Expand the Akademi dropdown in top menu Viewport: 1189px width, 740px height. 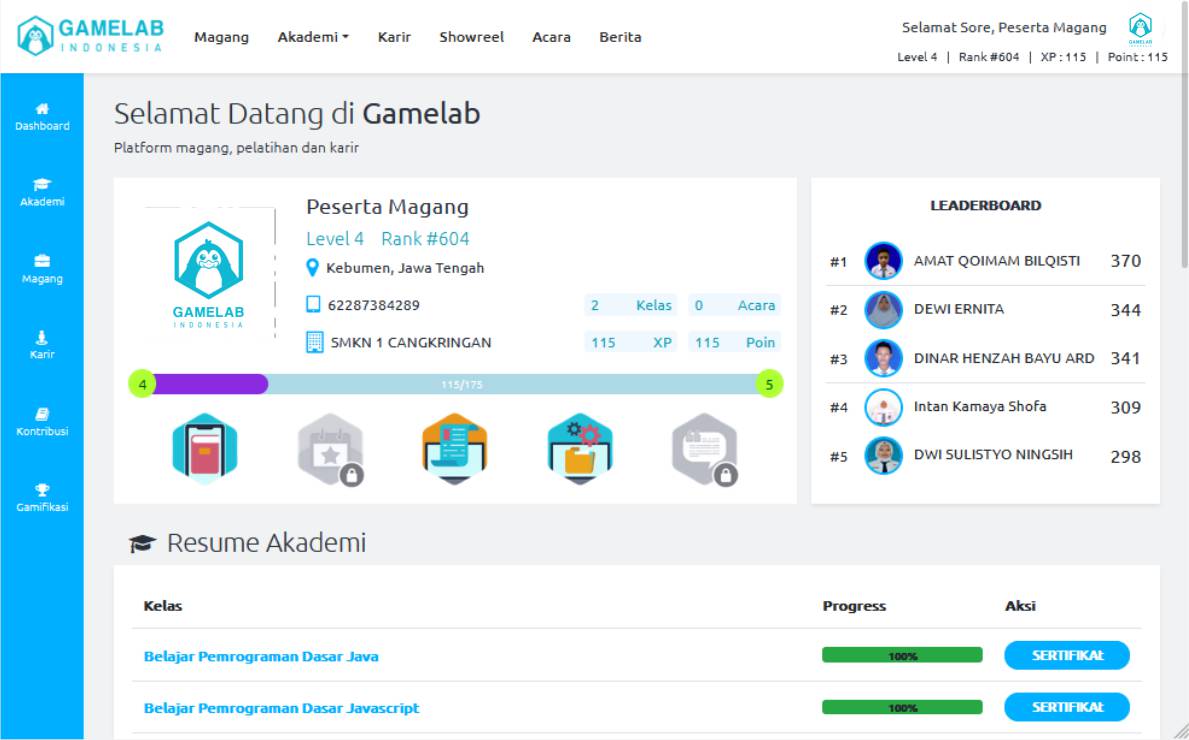(x=313, y=36)
